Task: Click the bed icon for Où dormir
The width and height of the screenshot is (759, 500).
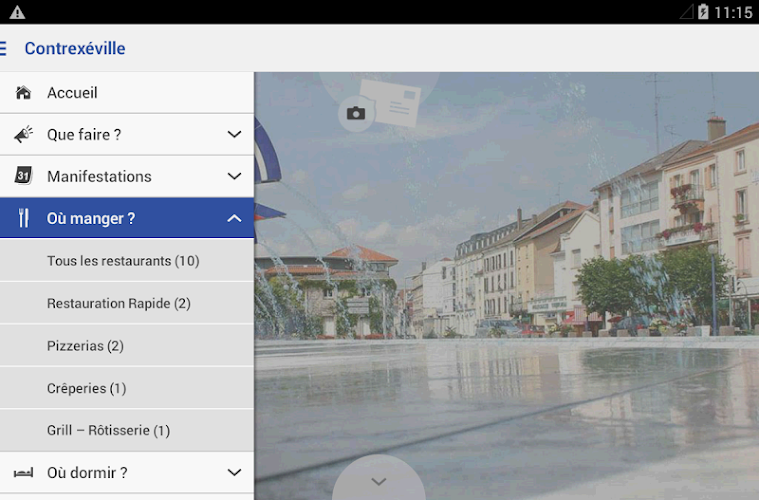Action: (x=23, y=472)
